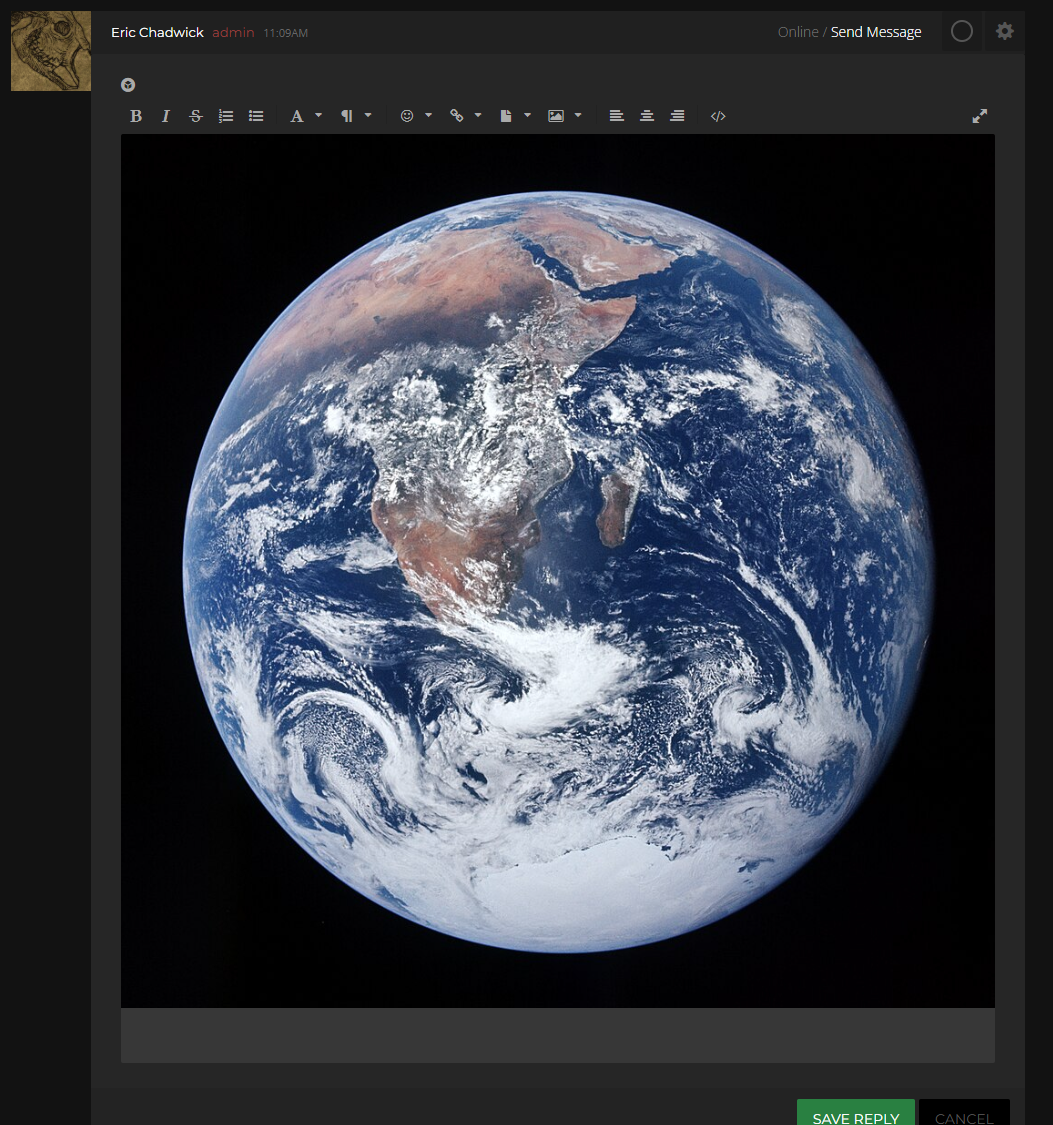The width and height of the screenshot is (1053, 1125).
Task: Open the Eric Chadwick username link
Action: 157,32
